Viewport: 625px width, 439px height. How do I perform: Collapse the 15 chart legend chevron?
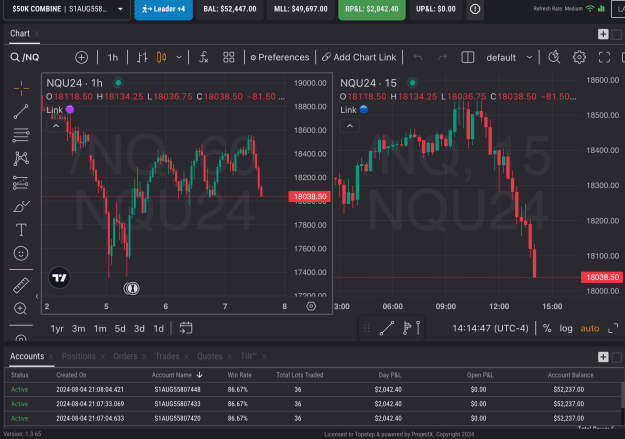tap(350, 126)
